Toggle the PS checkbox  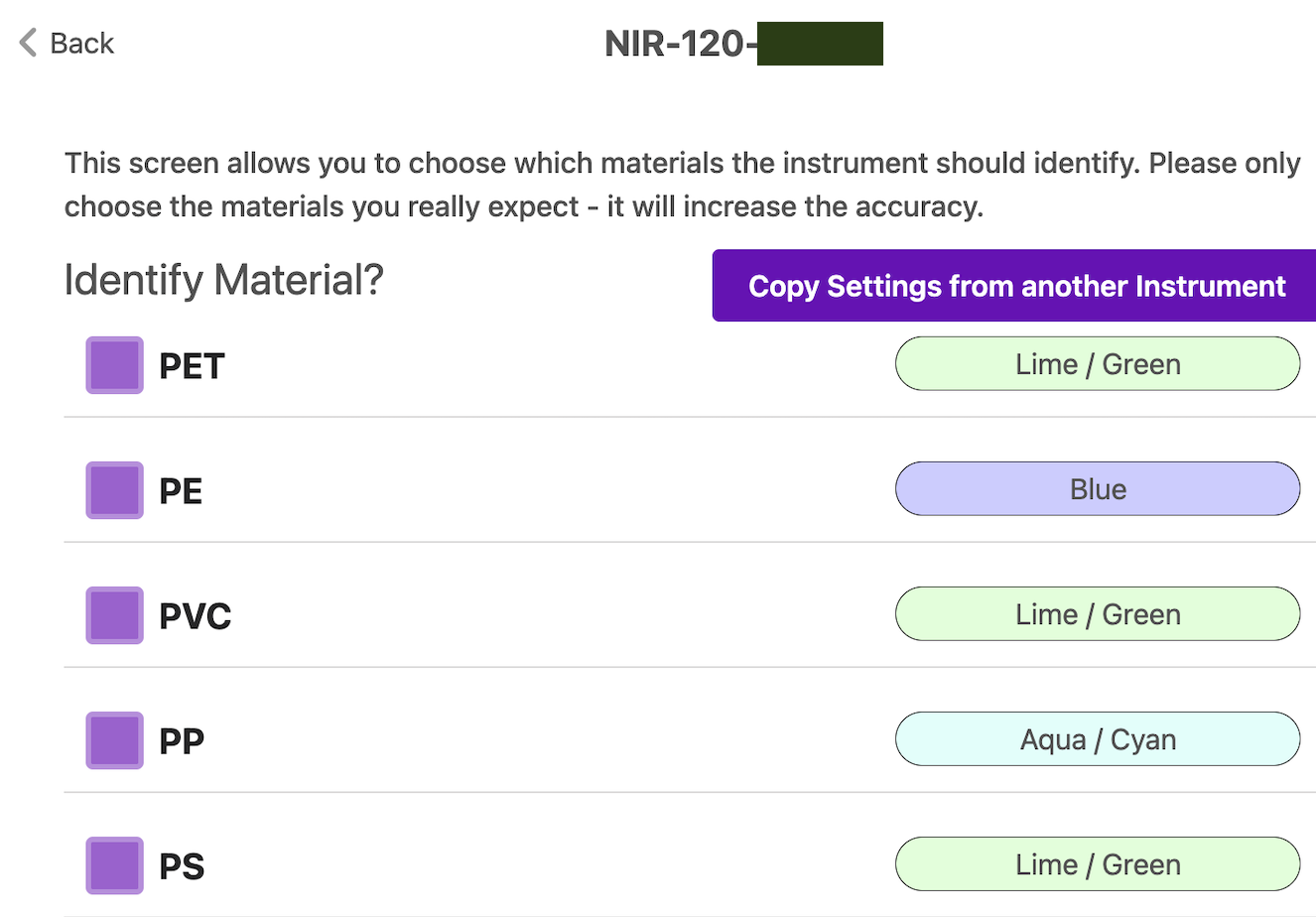(x=114, y=865)
